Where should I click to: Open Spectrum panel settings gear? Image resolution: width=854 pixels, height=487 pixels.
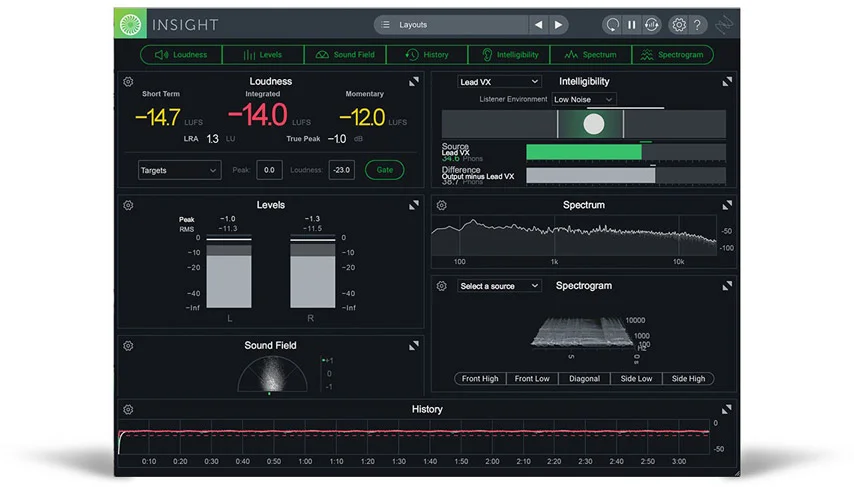pyautogui.click(x=442, y=205)
